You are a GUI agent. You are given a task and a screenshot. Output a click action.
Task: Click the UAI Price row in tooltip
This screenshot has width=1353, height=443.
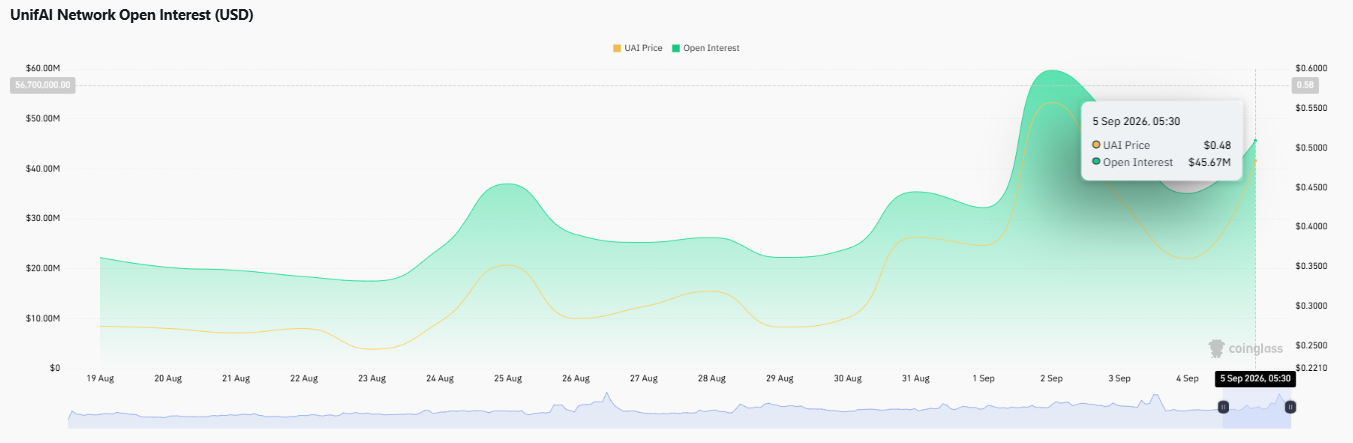pos(1162,145)
